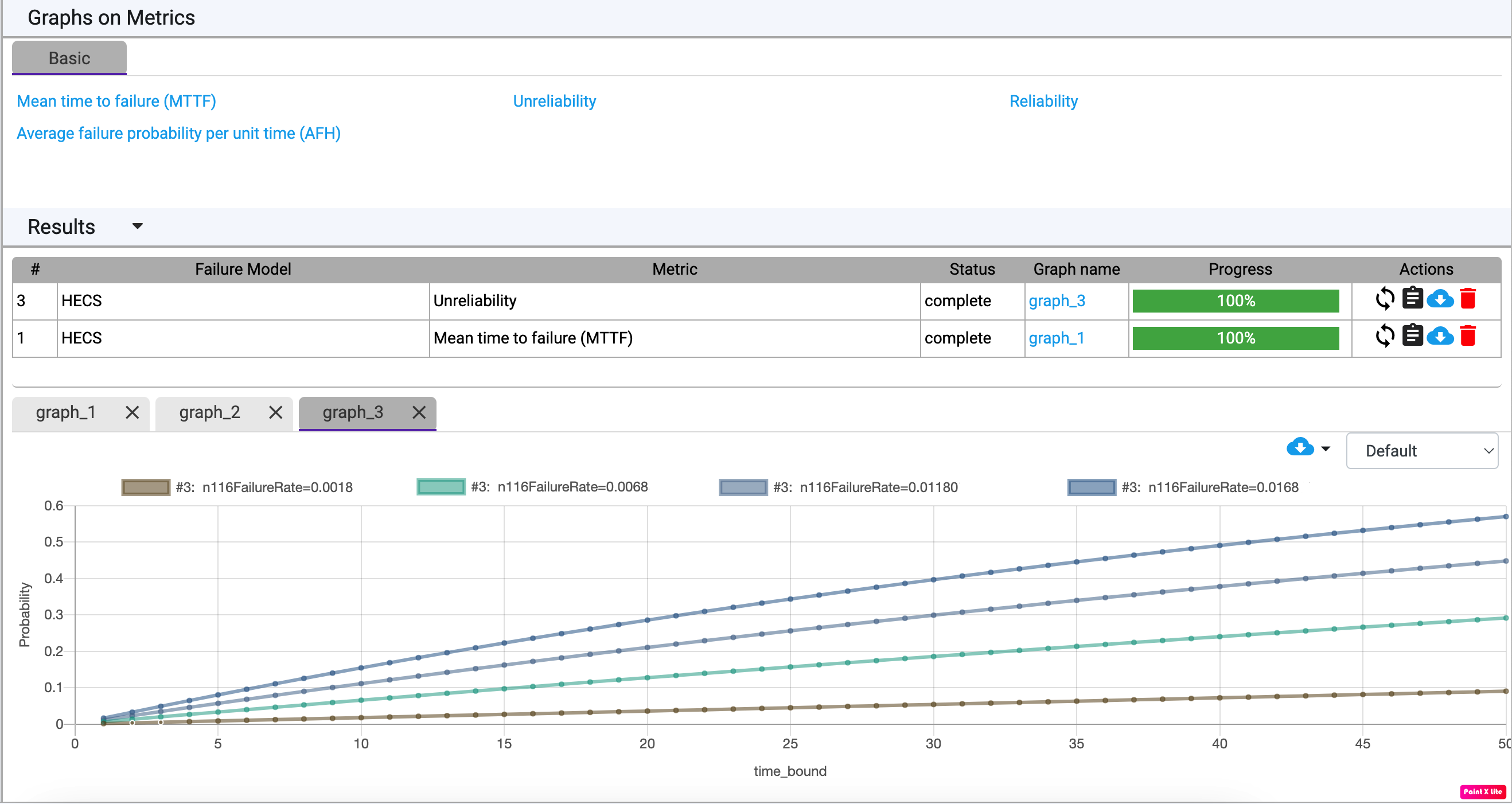Image resolution: width=1512 pixels, height=804 pixels.
Task: Switch to the Basic tab
Action: (69, 58)
